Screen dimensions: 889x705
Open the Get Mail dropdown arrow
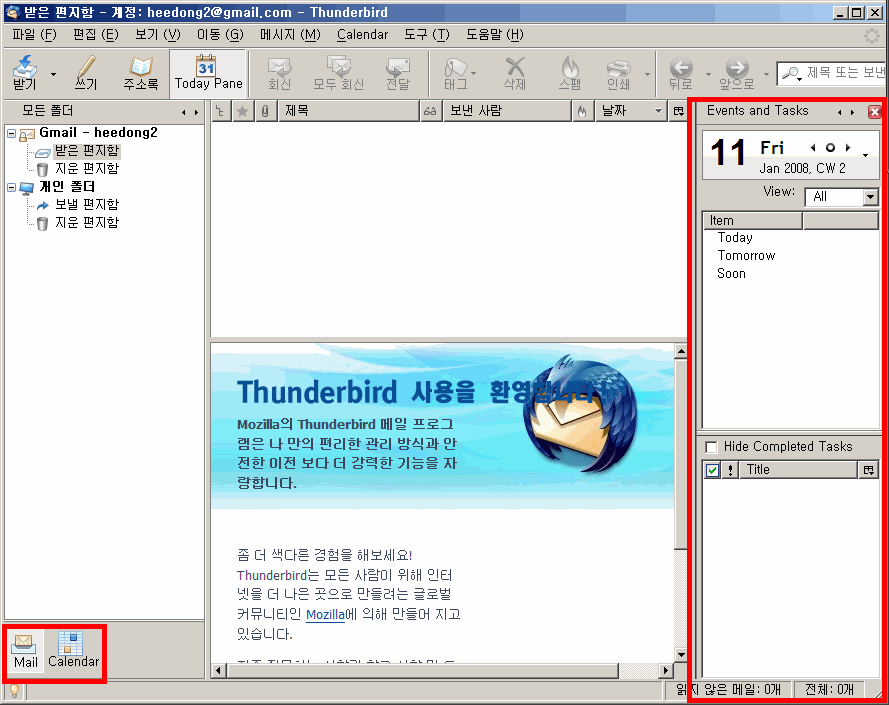tap(53, 74)
